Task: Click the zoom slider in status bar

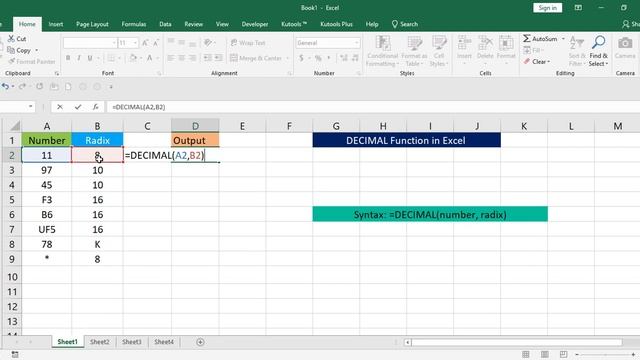Action: tap(605, 354)
